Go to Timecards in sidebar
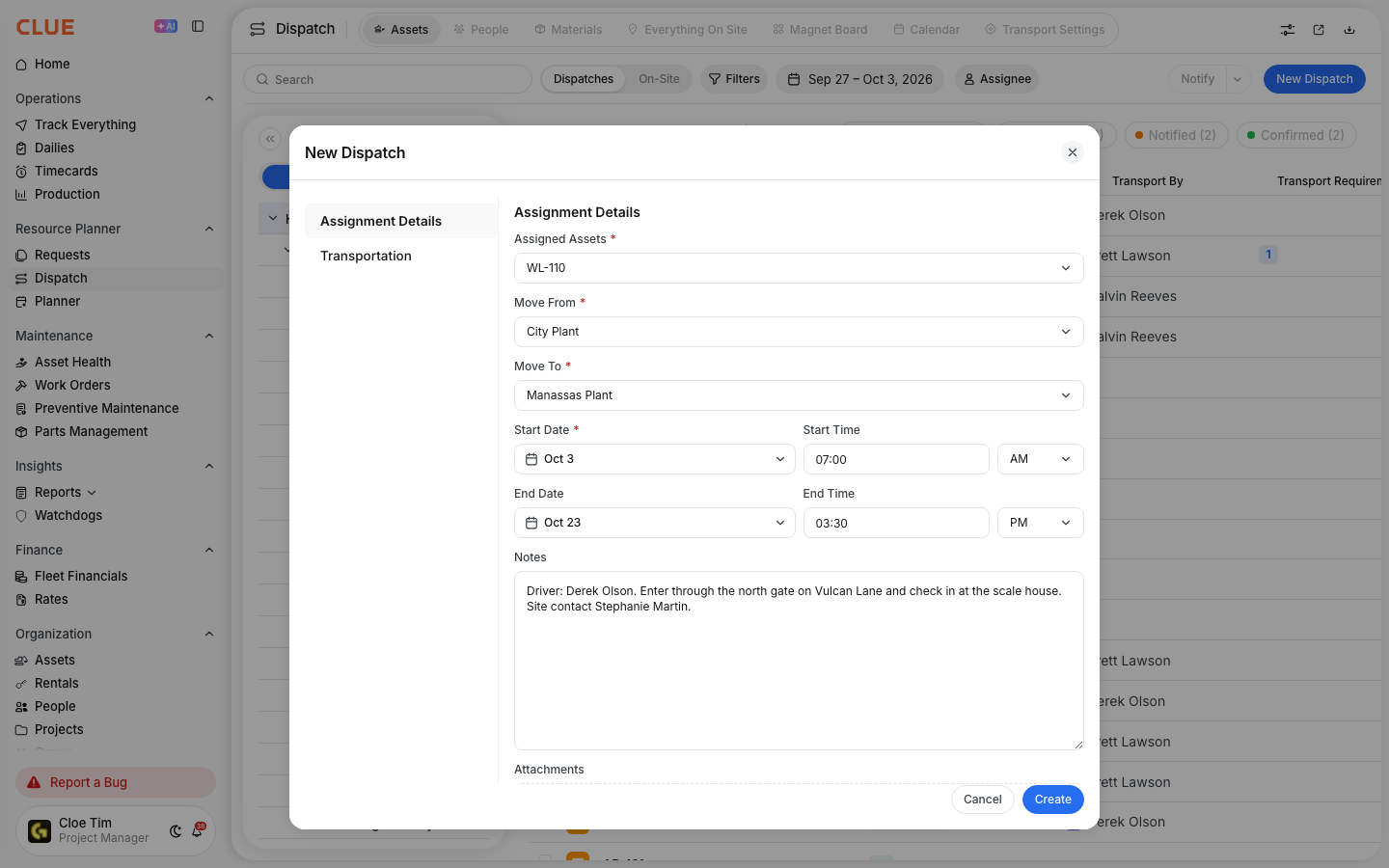Screen dimensions: 1389x868 pos(116,171)
